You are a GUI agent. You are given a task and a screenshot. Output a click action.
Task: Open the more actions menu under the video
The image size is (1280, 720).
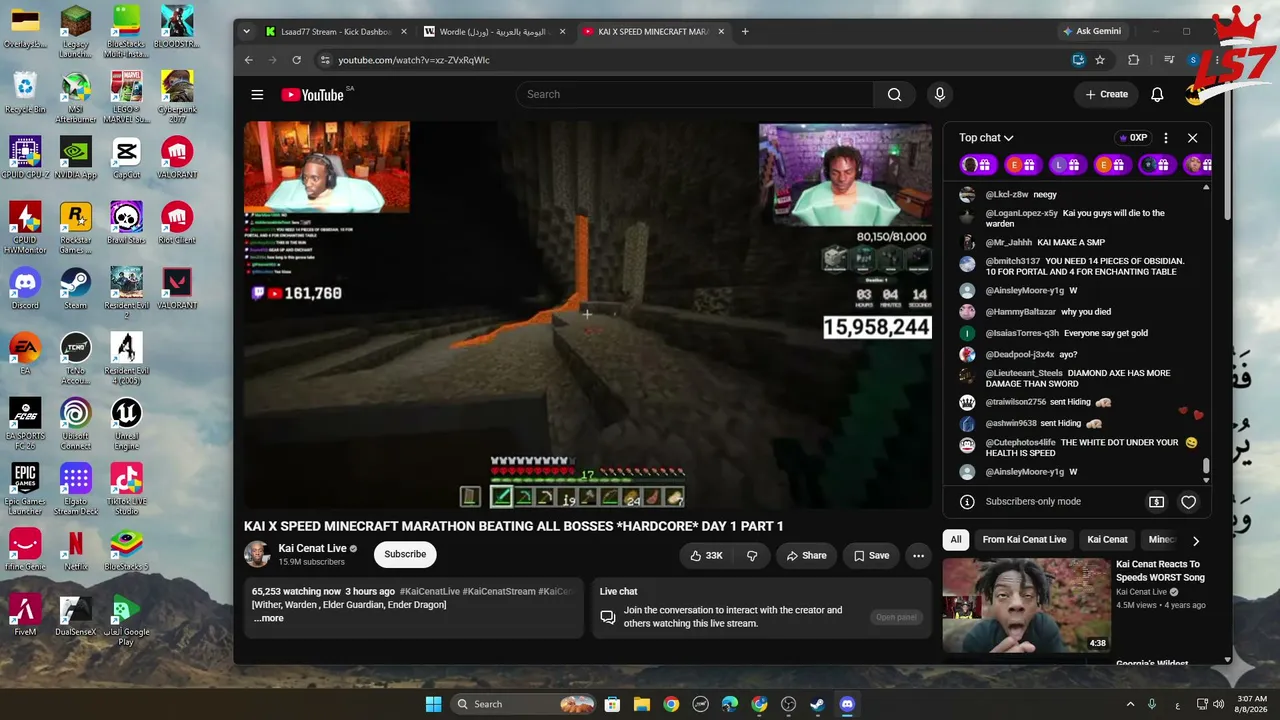point(918,556)
